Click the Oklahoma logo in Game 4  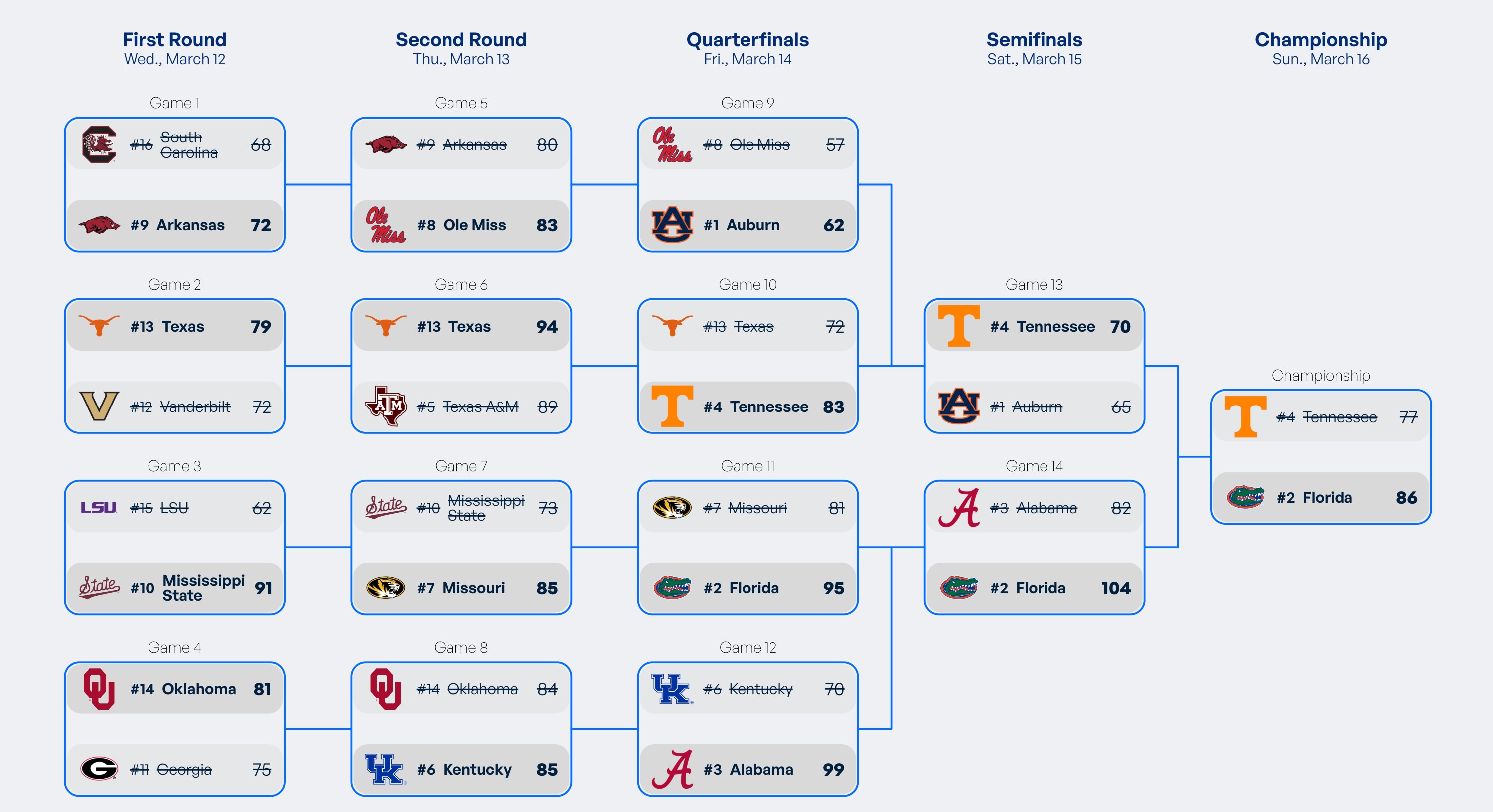99,688
